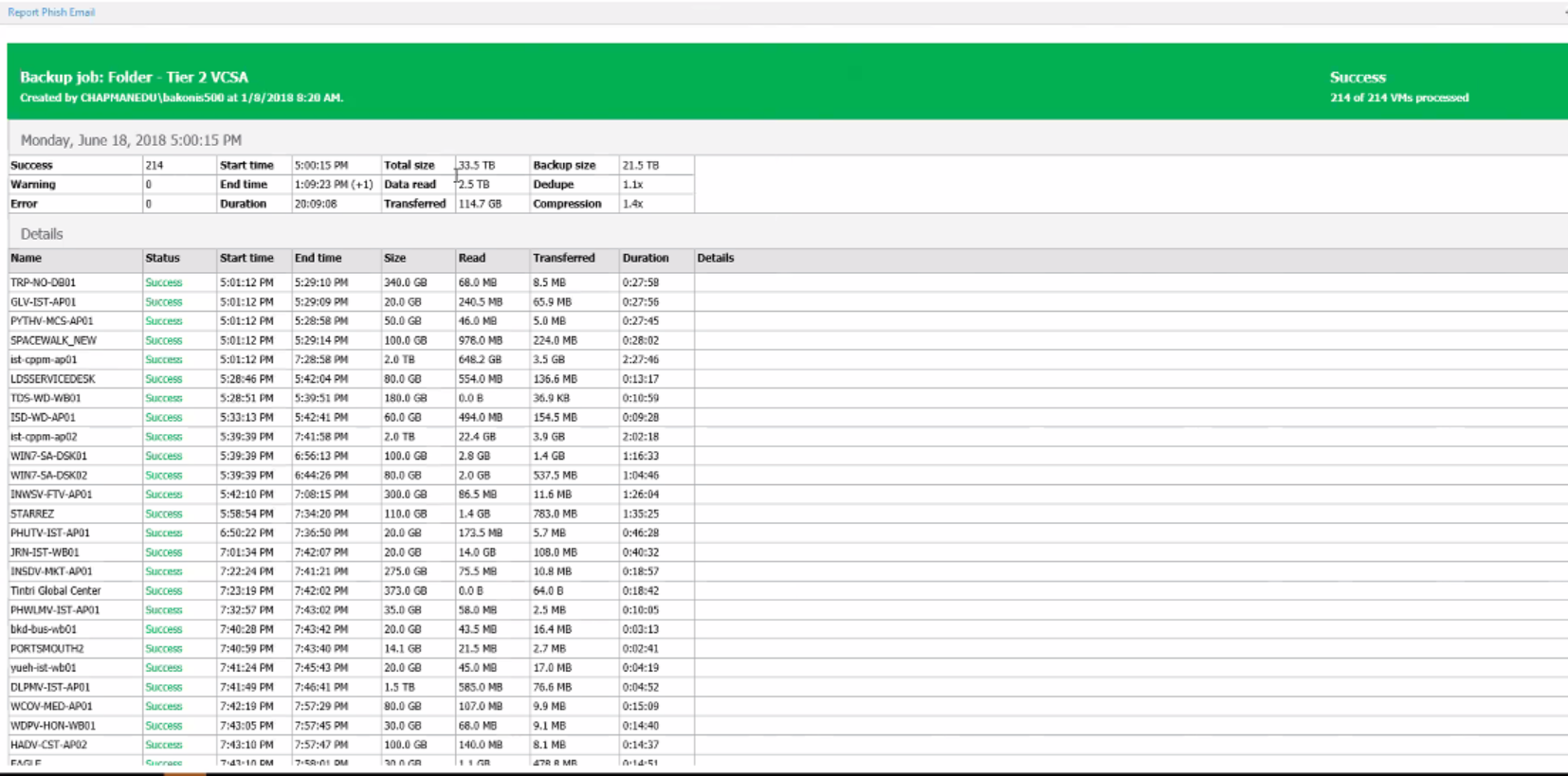Screen dimensions: 1568x776
Task: Select the Tintri Global Center entry
Action: coord(55,590)
